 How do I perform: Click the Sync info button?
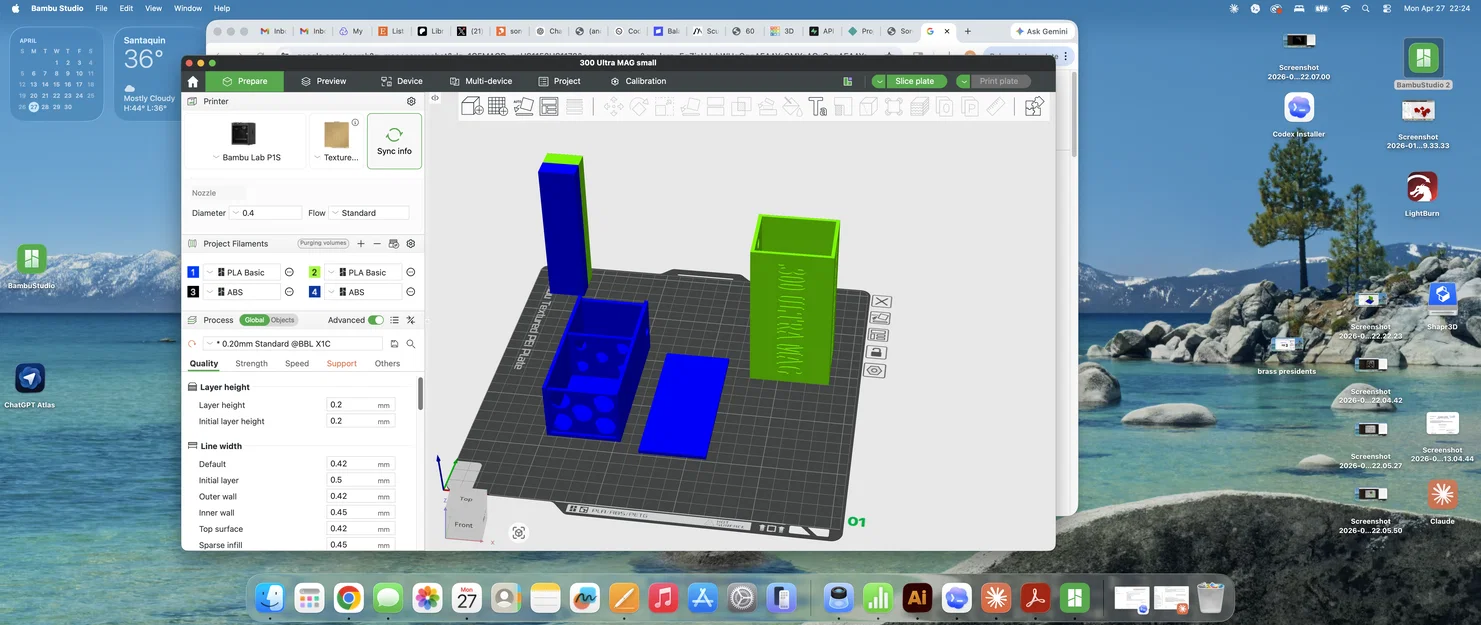click(x=394, y=141)
